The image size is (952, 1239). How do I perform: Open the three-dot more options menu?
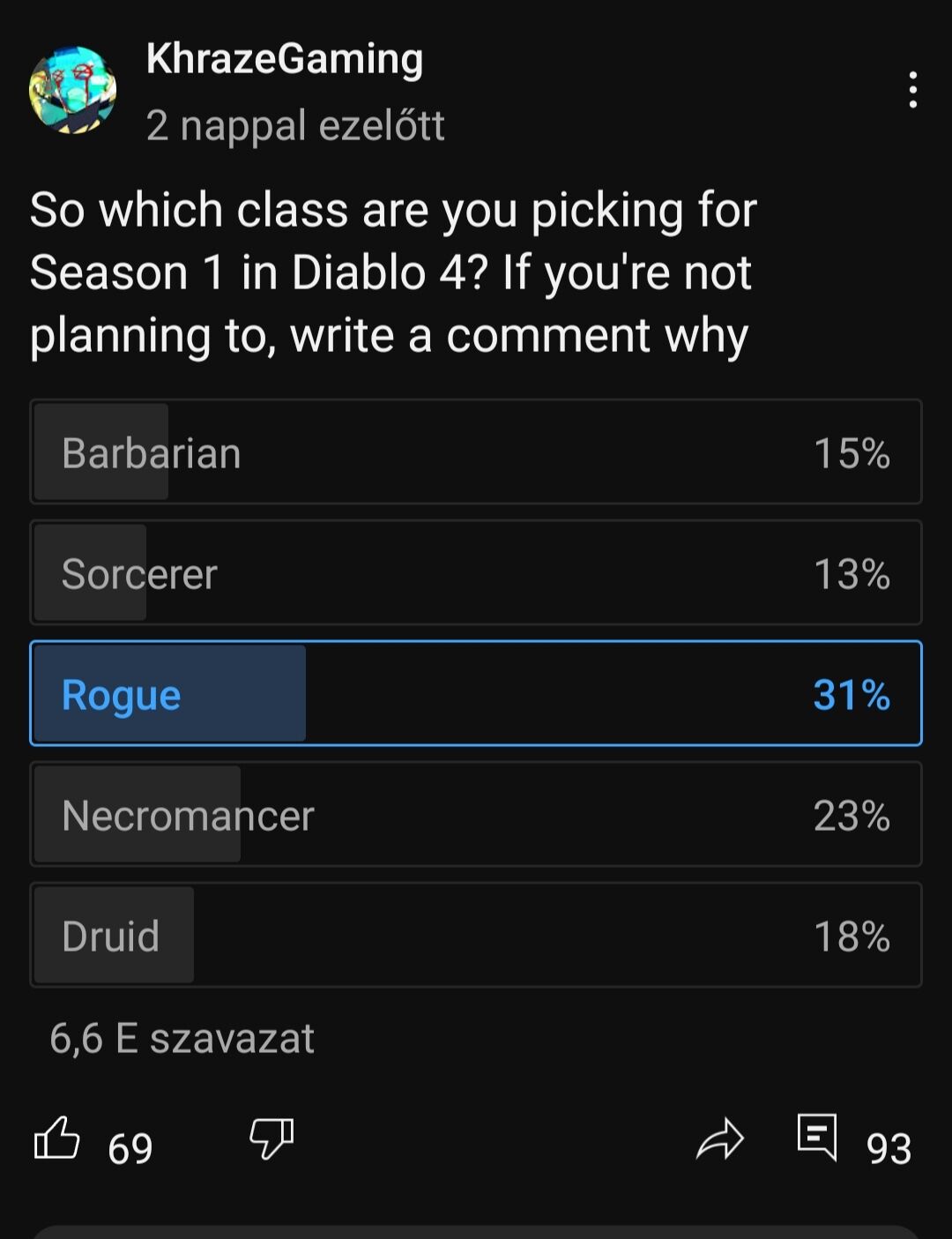912,90
